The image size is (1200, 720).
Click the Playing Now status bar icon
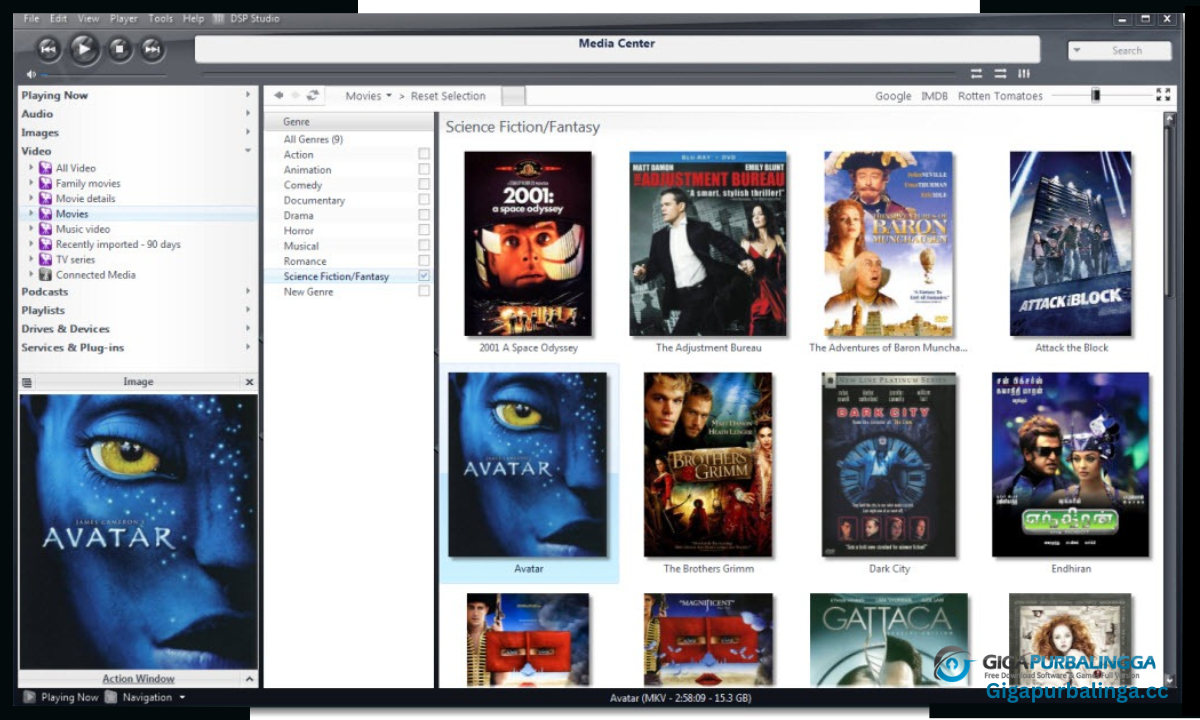(29, 697)
